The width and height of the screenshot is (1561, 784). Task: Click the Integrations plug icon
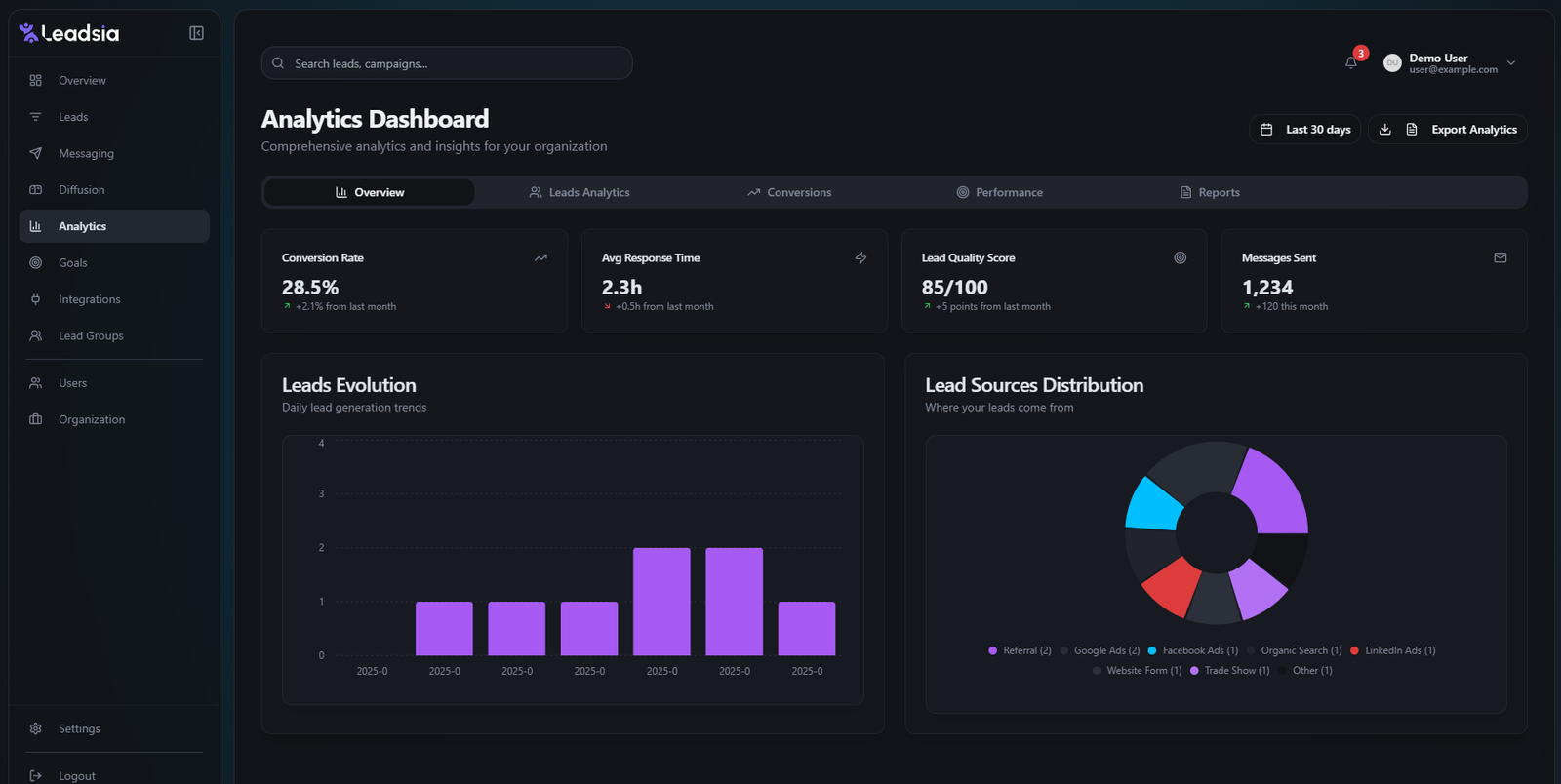(x=36, y=299)
